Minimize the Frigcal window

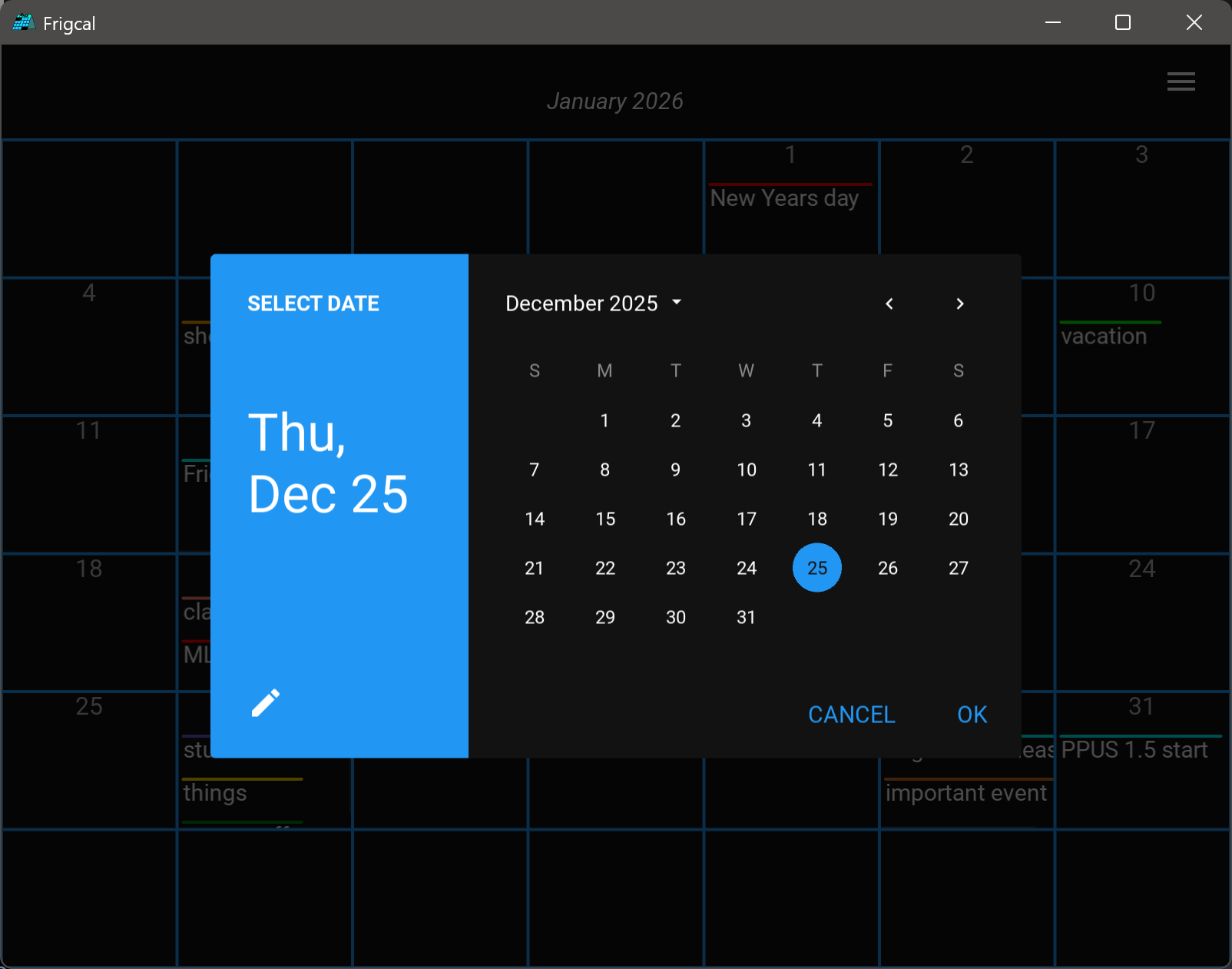[1052, 23]
